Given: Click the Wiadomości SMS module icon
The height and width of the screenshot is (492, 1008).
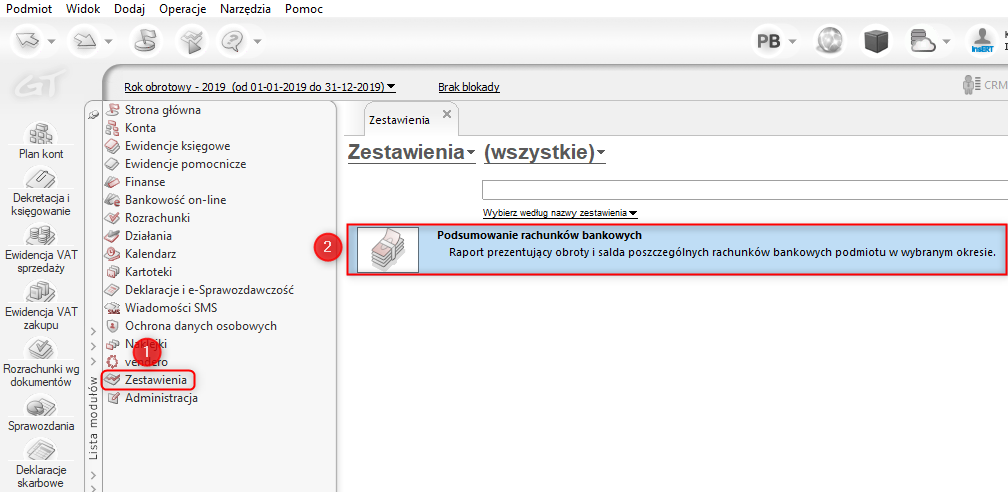Looking at the screenshot, I should (x=113, y=308).
